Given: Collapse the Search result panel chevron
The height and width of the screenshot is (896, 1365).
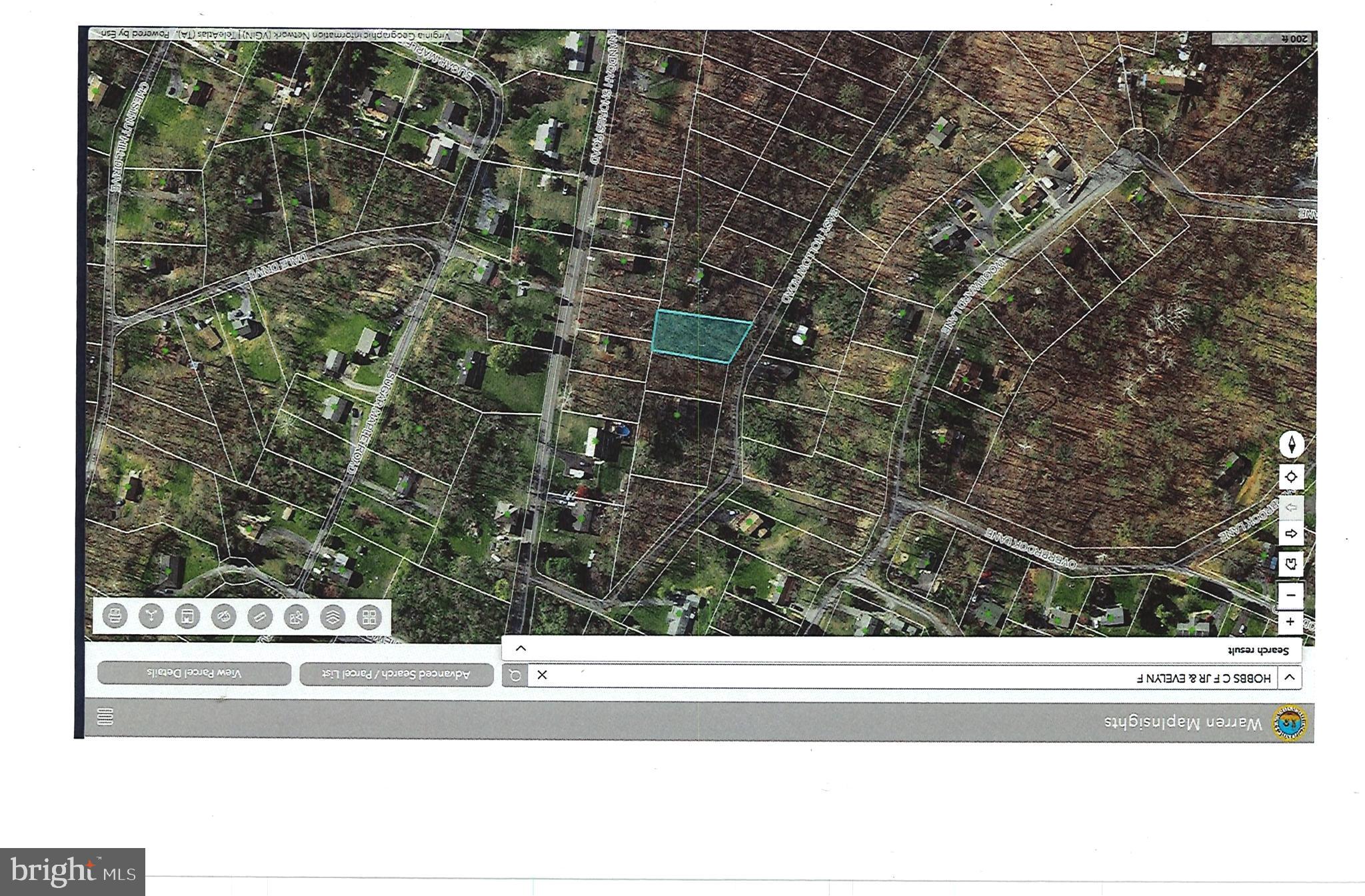Looking at the screenshot, I should [x=521, y=648].
